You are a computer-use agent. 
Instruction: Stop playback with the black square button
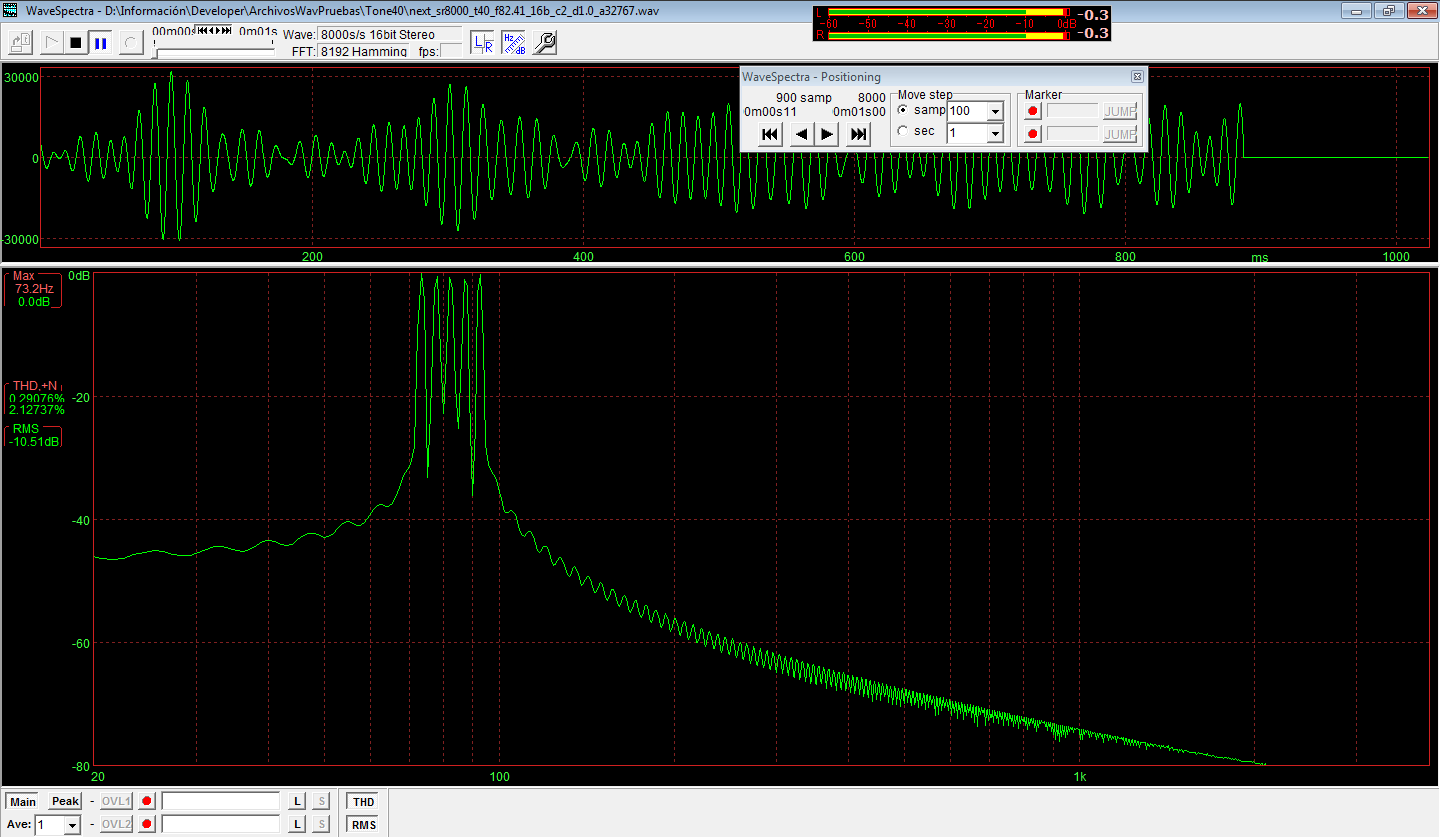pos(75,42)
